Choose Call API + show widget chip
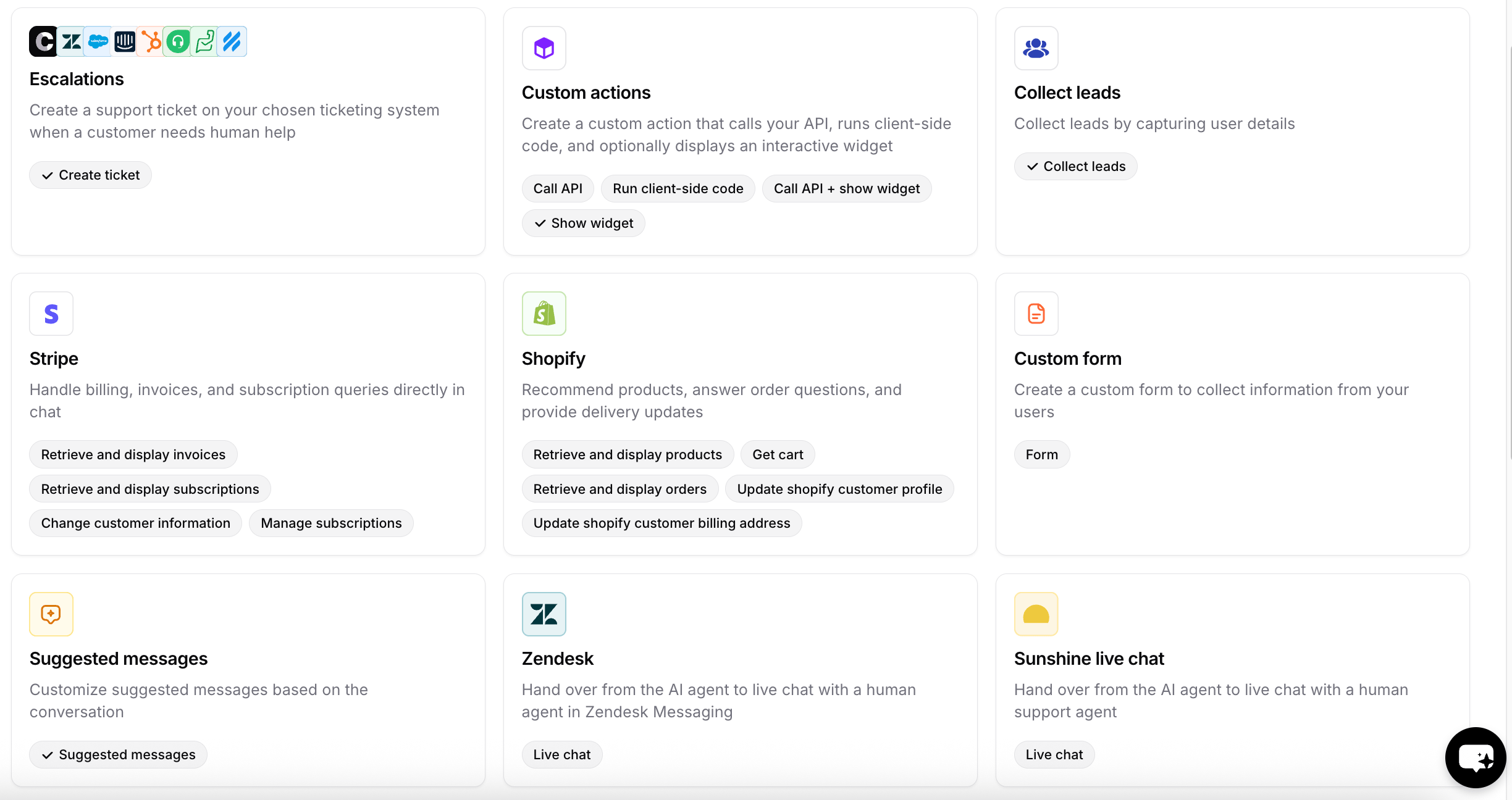 coord(847,189)
